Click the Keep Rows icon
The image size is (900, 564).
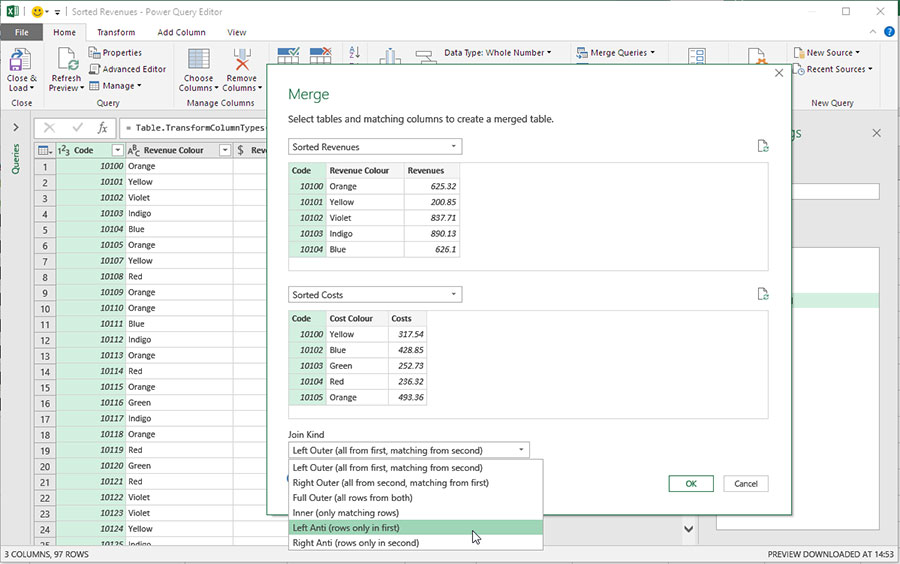pos(288,56)
